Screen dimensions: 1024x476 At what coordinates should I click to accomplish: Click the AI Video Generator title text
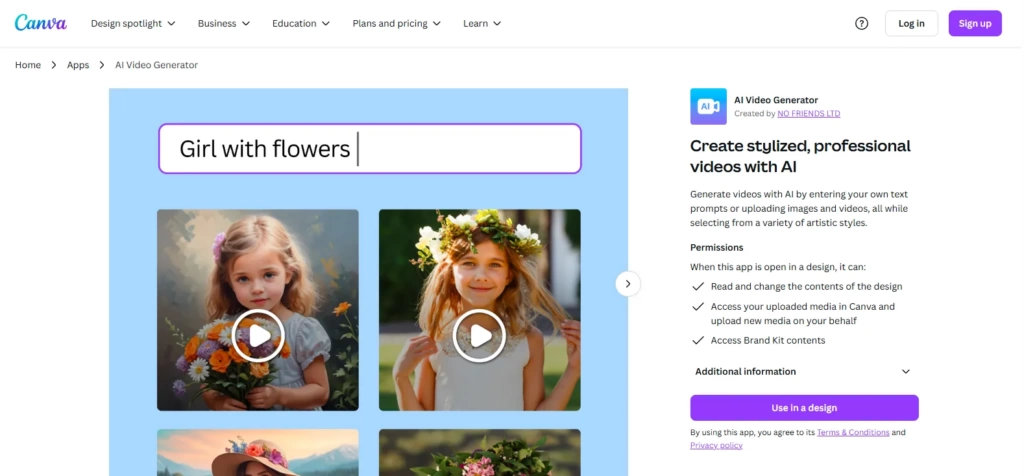(x=776, y=100)
